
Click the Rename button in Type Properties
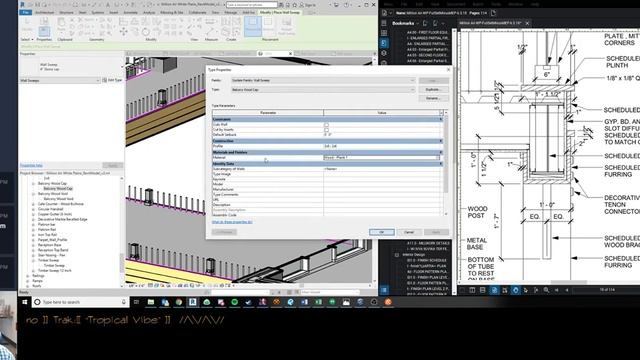pyautogui.click(x=433, y=98)
